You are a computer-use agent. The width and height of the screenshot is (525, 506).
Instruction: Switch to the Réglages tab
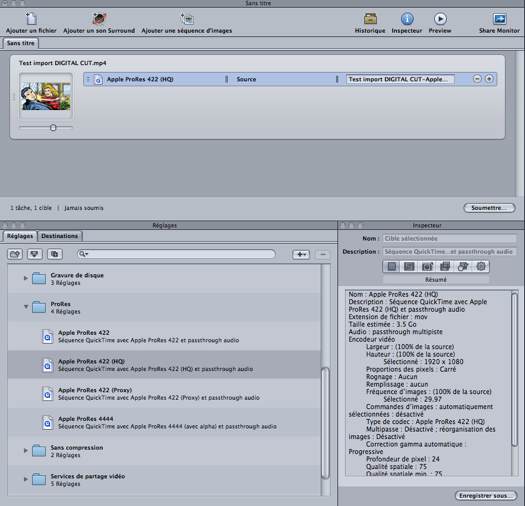[x=20, y=236]
